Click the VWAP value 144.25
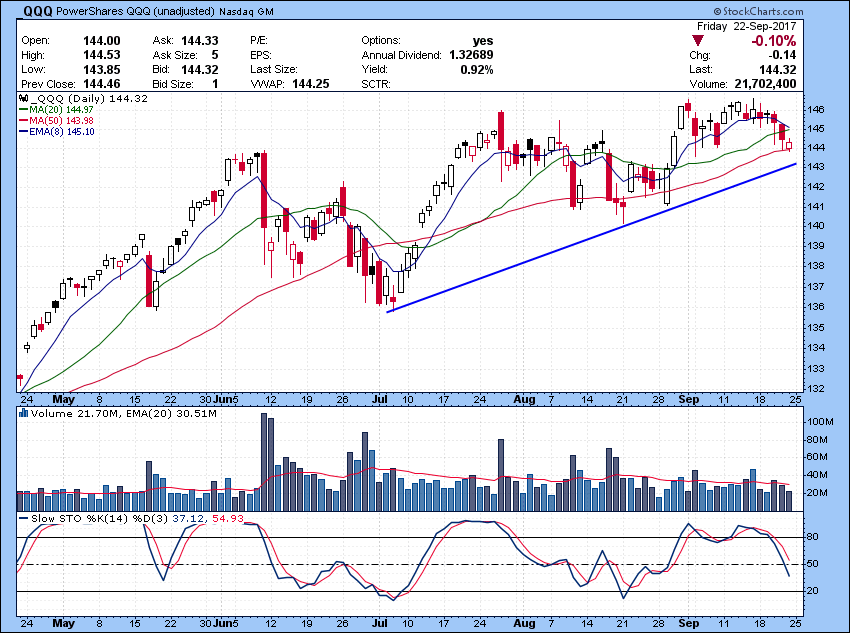This screenshot has height=633, width=850. pyautogui.click(x=311, y=84)
